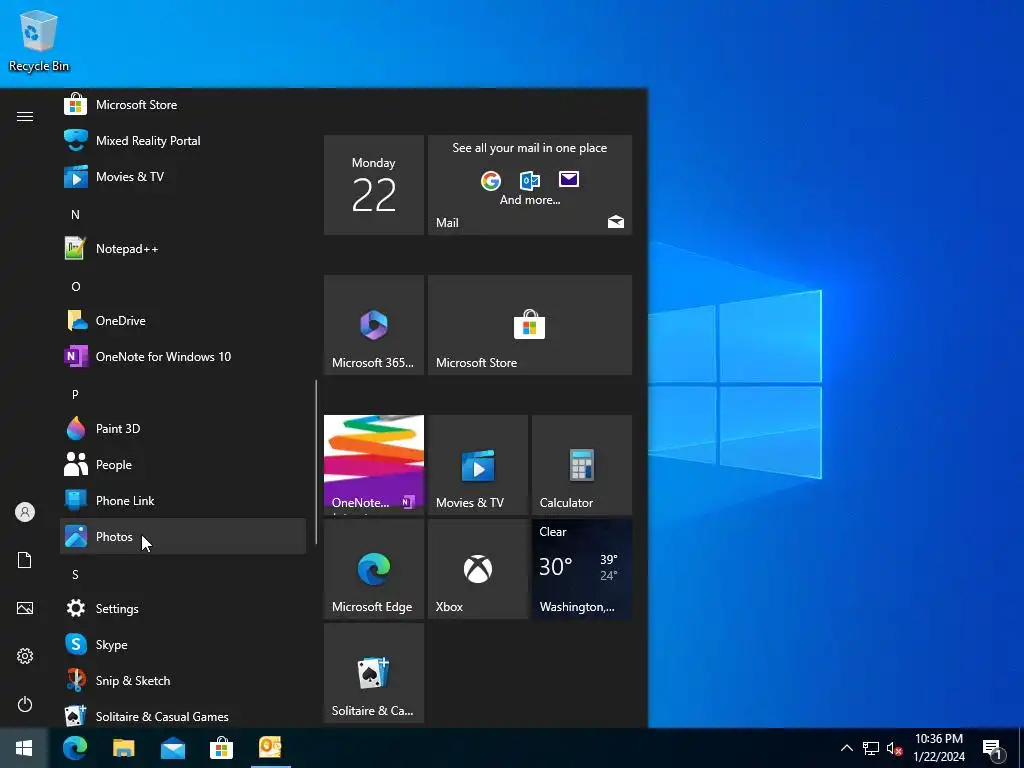This screenshot has width=1024, height=768.
Task: Open the user account icon in Start sidebar
Action: click(25, 512)
